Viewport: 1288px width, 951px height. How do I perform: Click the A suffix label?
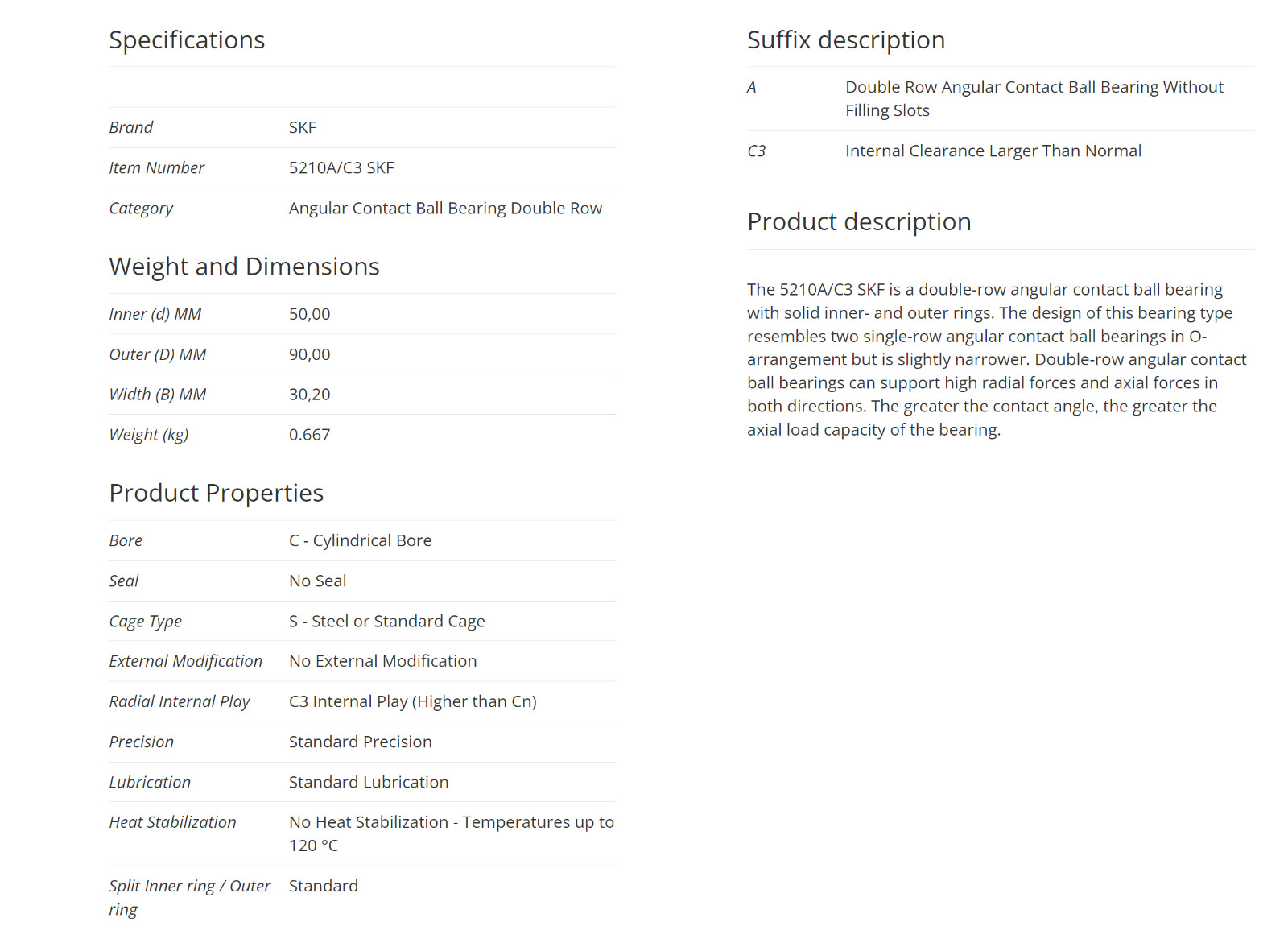click(751, 87)
